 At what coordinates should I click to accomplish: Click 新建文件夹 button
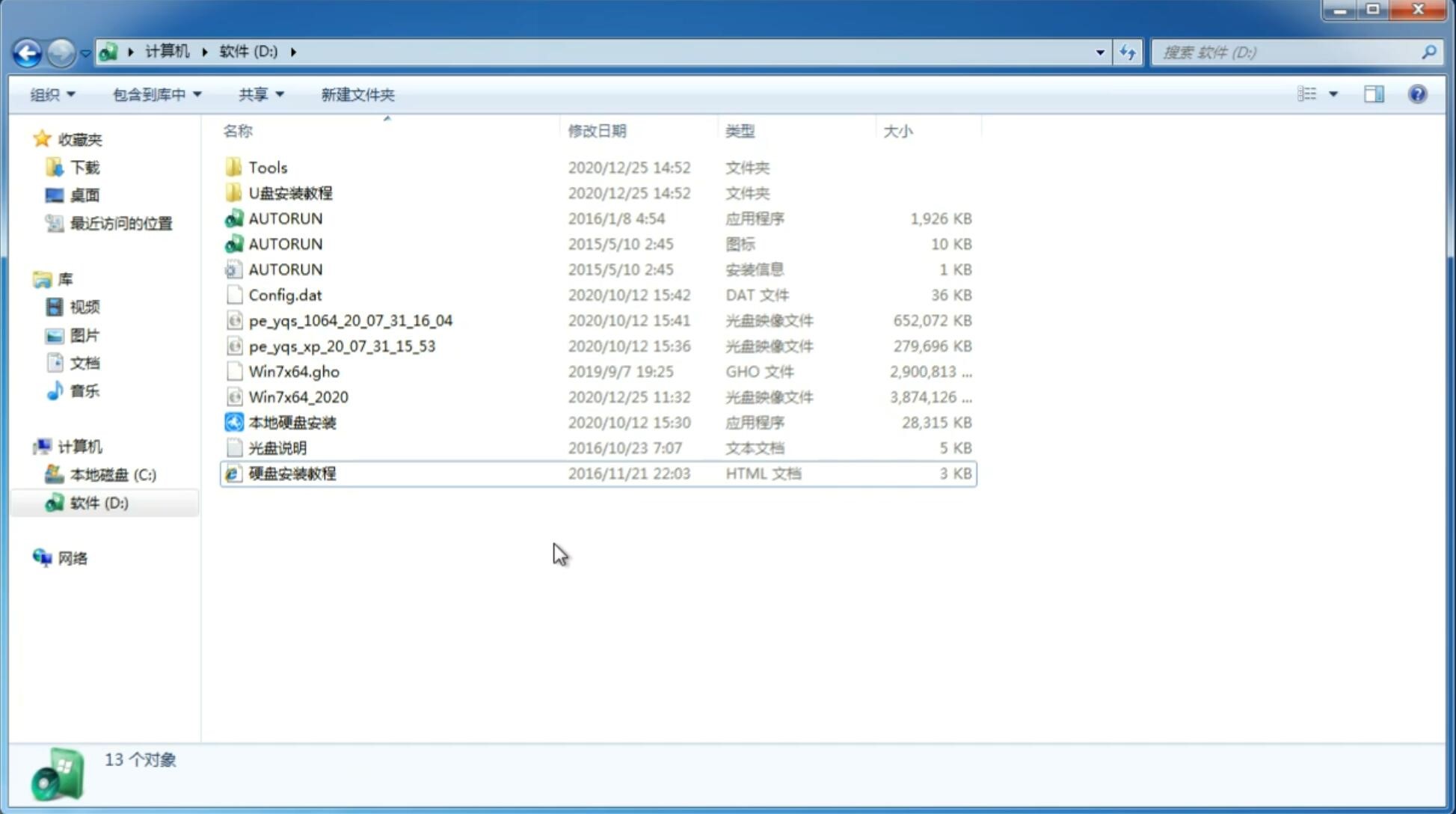tap(357, 94)
